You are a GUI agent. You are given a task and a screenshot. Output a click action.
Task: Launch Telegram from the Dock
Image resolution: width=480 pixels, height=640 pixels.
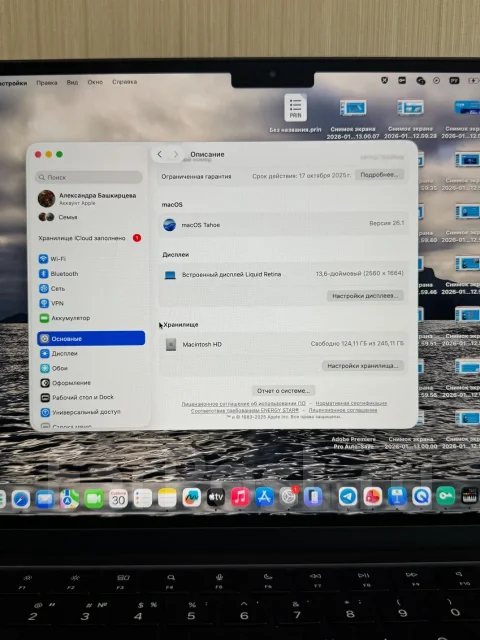point(348,497)
